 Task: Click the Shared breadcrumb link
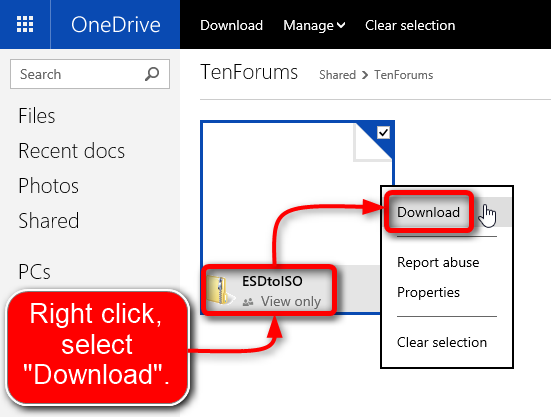337,75
